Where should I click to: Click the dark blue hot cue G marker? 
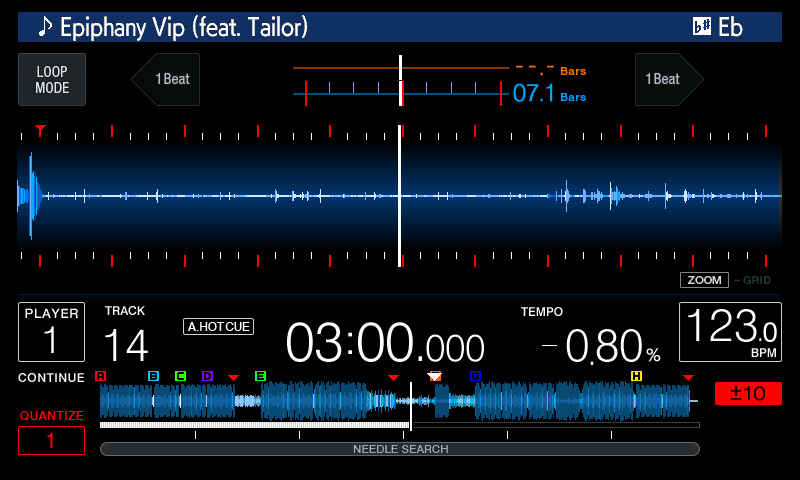coord(475,376)
